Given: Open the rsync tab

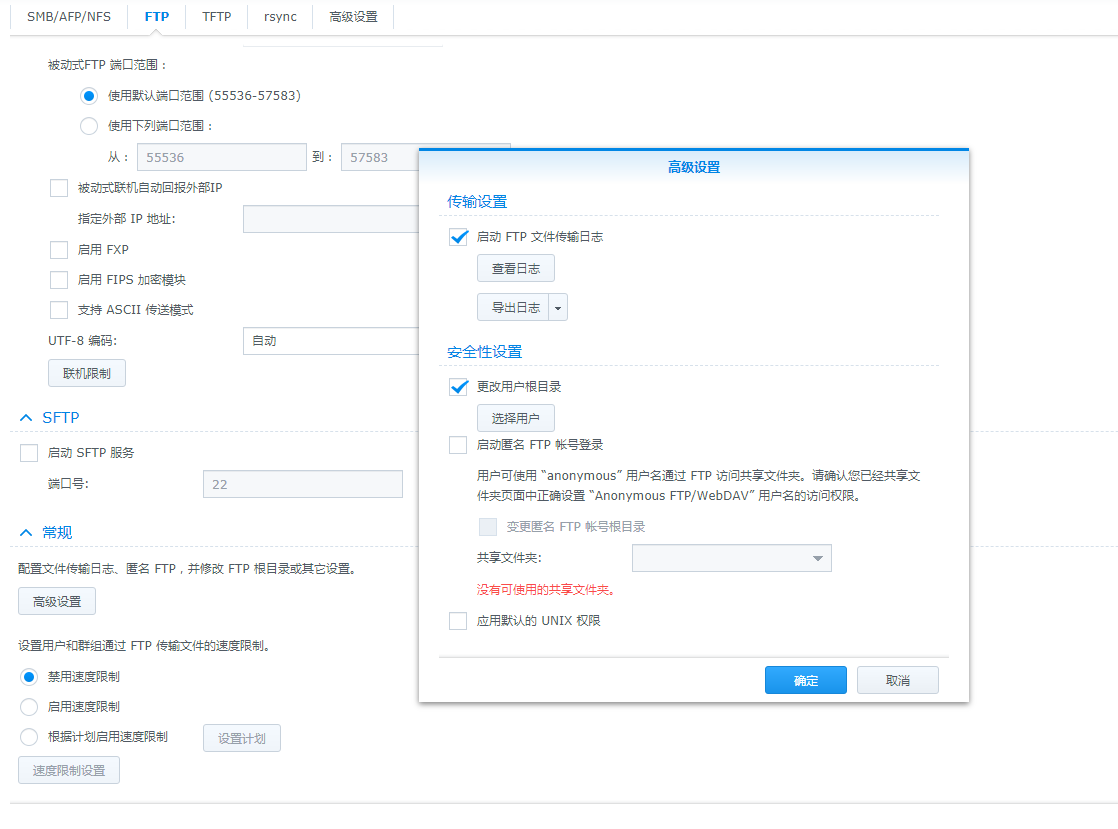Looking at the screenshot, I should pos(280,16).
